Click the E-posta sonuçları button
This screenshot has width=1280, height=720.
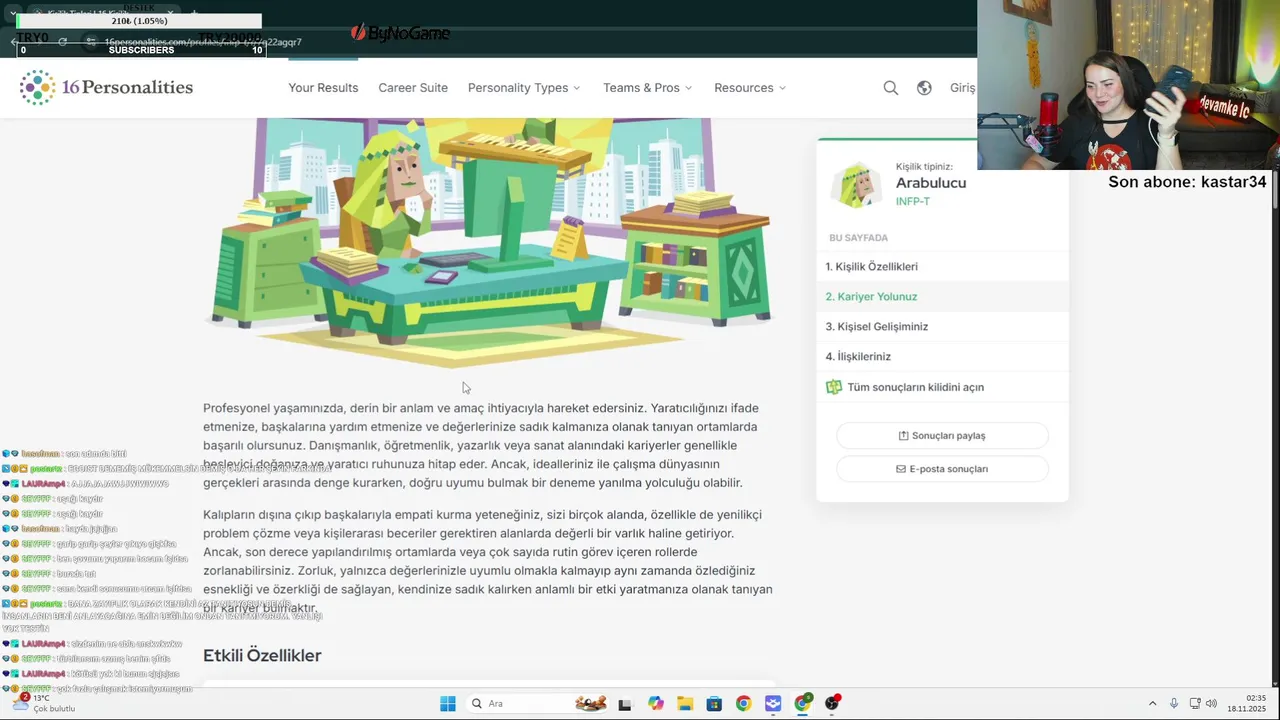pos(942,469)
